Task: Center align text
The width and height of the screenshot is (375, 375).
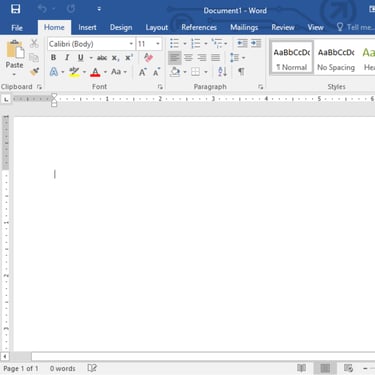Action: [x=188, y=58]
